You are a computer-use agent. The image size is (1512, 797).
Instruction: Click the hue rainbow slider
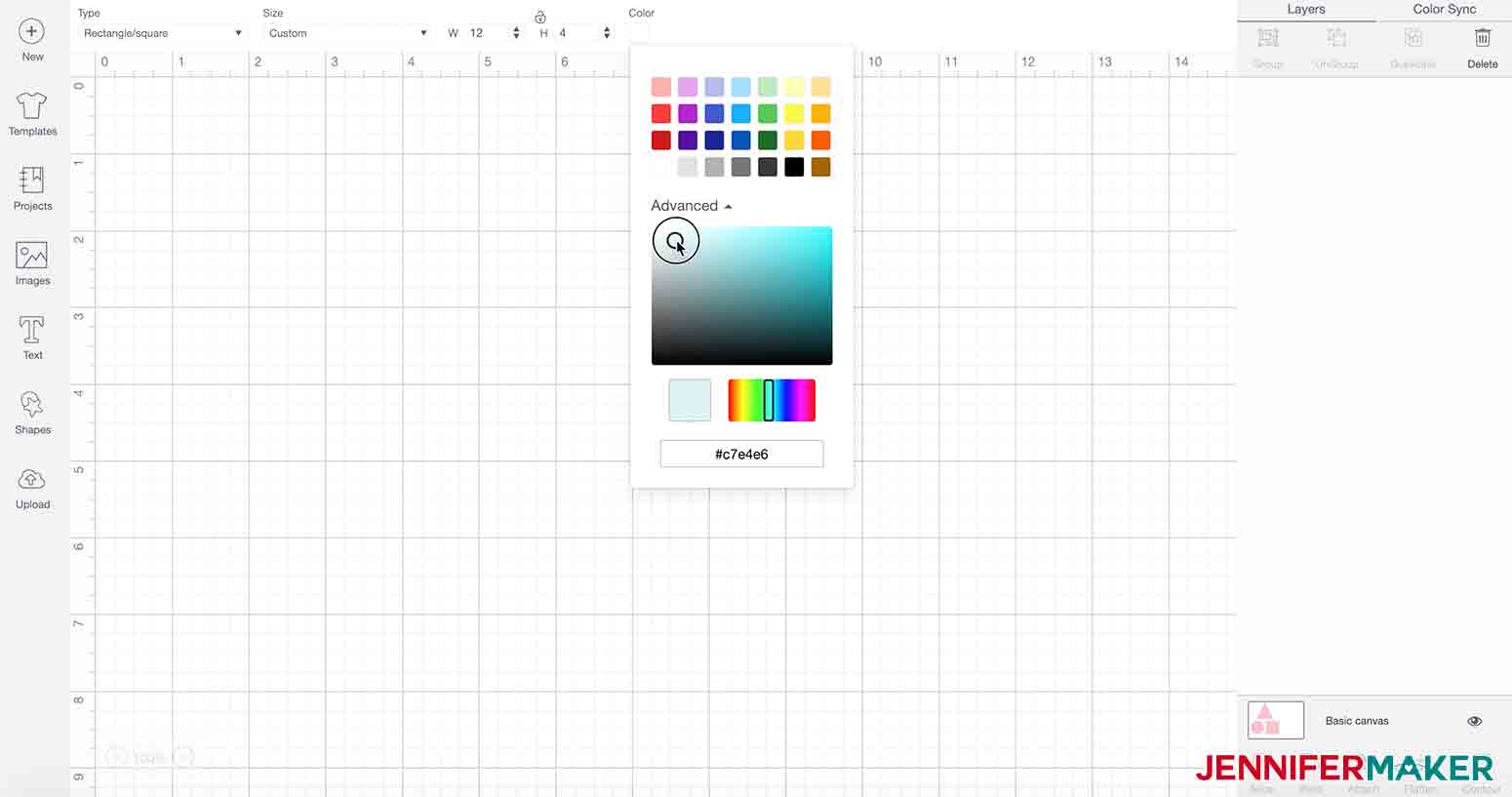[x=772, y=400]
